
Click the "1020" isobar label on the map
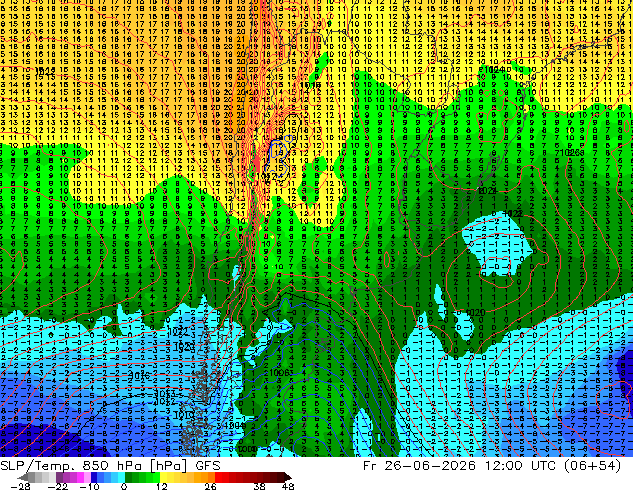475,313
